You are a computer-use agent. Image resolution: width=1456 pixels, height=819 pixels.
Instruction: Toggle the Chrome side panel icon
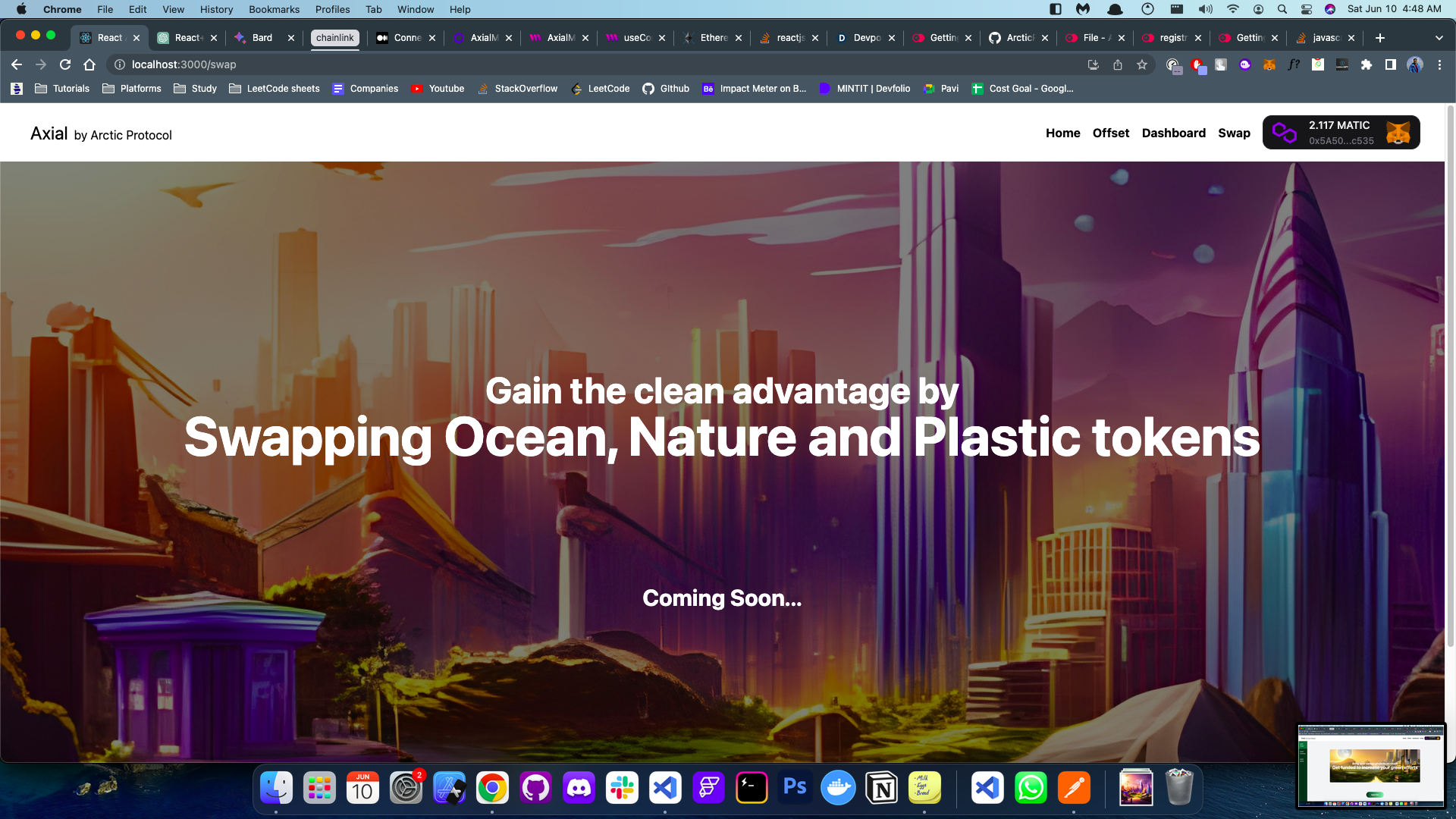click(x=1390, y=64)
